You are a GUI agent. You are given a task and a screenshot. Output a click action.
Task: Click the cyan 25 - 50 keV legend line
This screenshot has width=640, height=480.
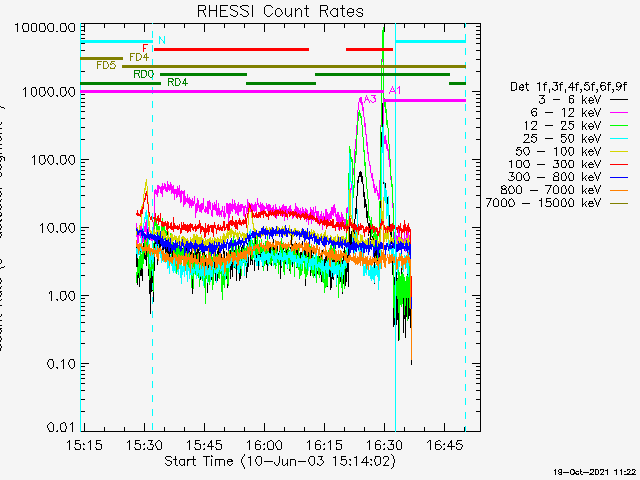(x=619, y=139)
